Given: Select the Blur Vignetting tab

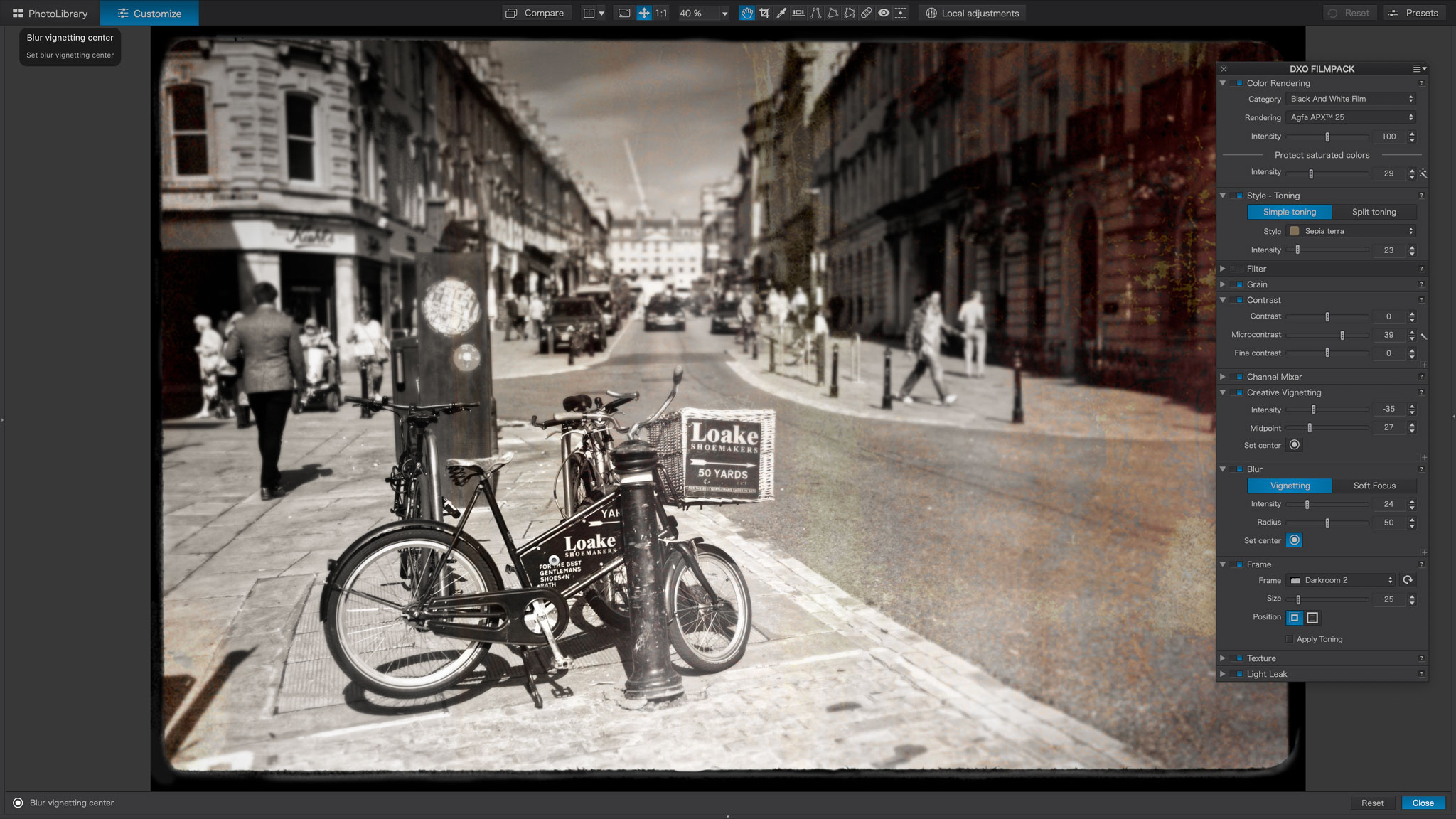Looking at the screenshot, I should (x=1289, y=486).
